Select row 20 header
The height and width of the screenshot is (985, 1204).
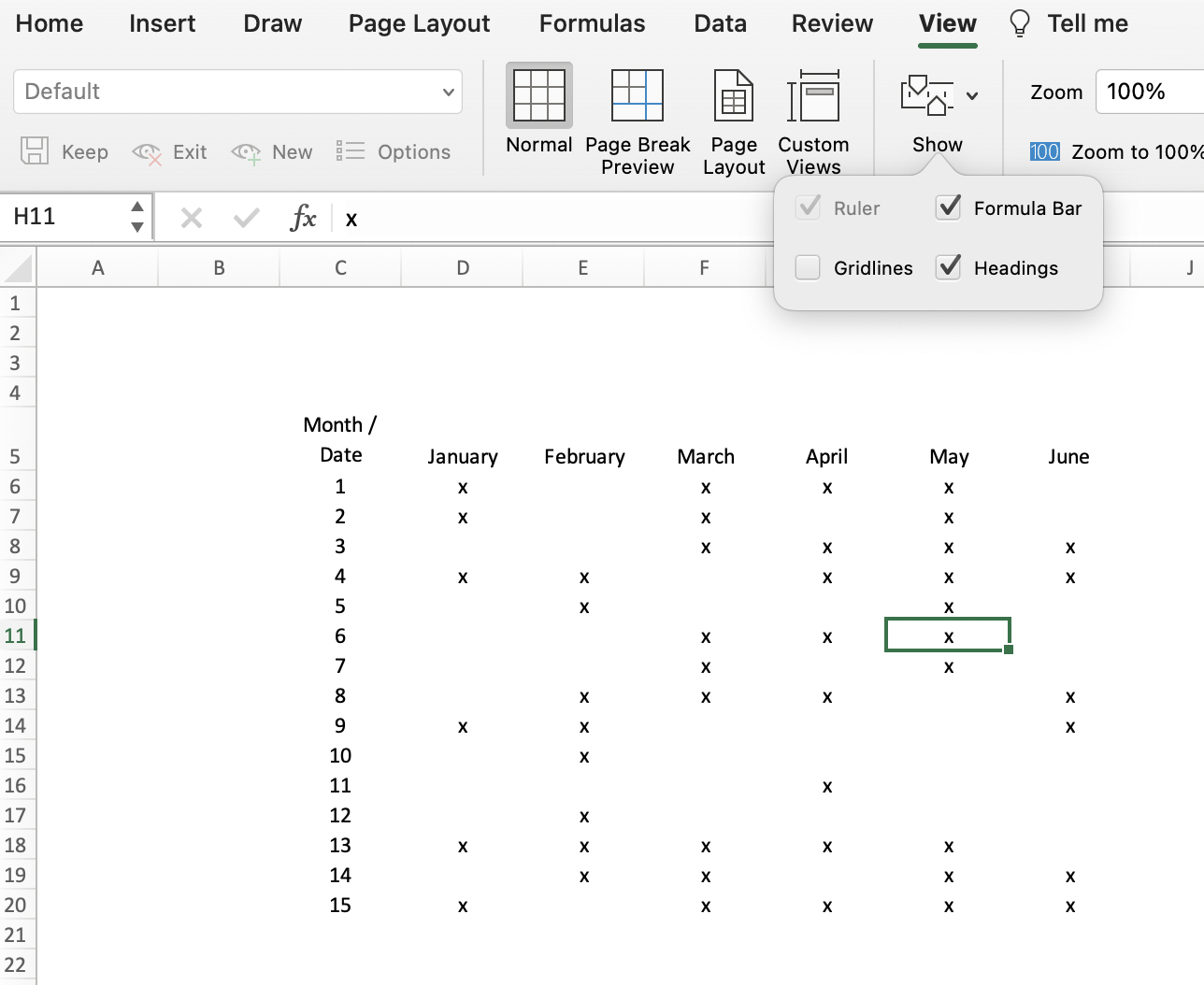[16, 905]
